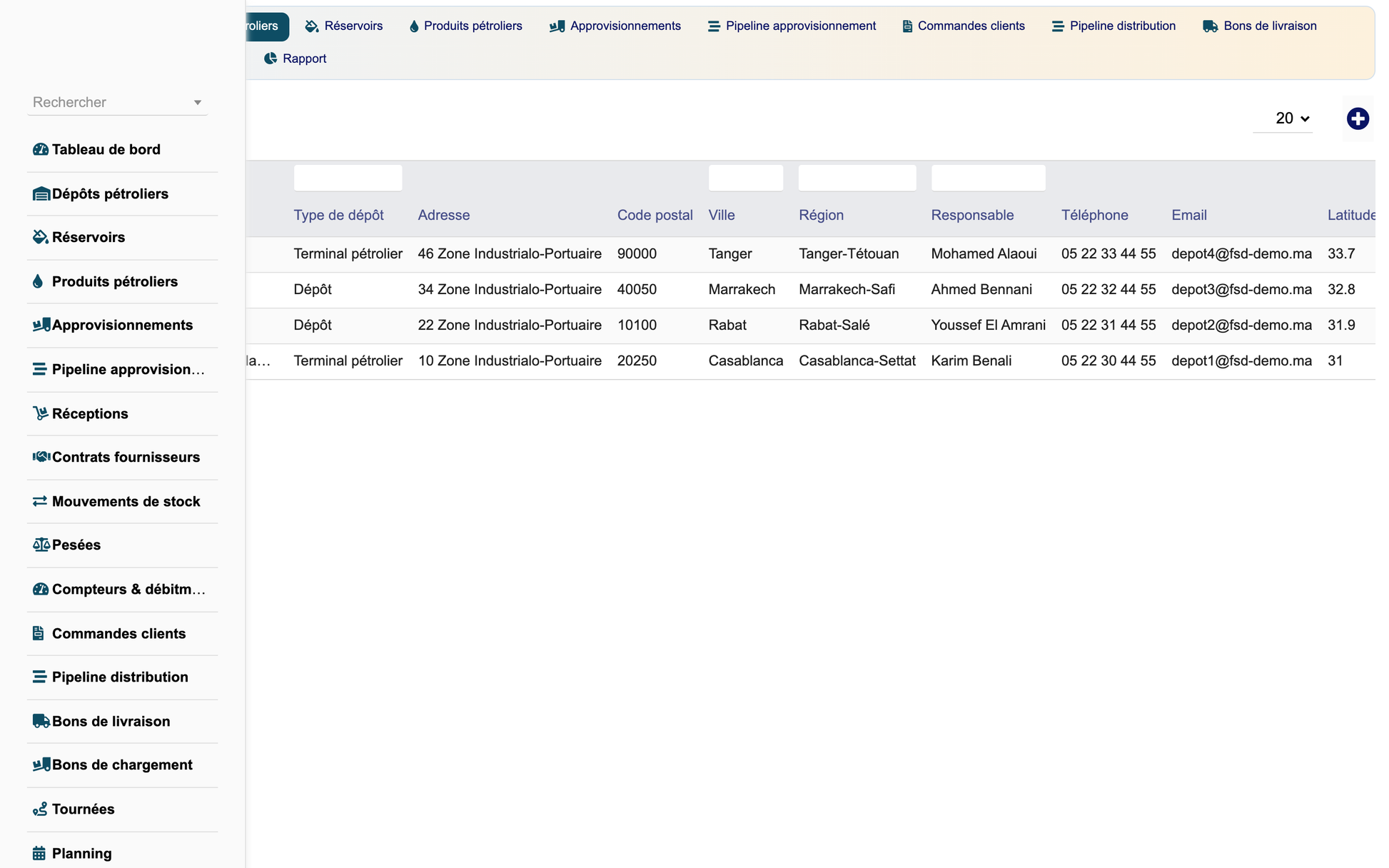Image resolution: width=1389 pixels, height=868 pixels.
Task: Click Casablanca-Settat region cell
Action: 857,361
